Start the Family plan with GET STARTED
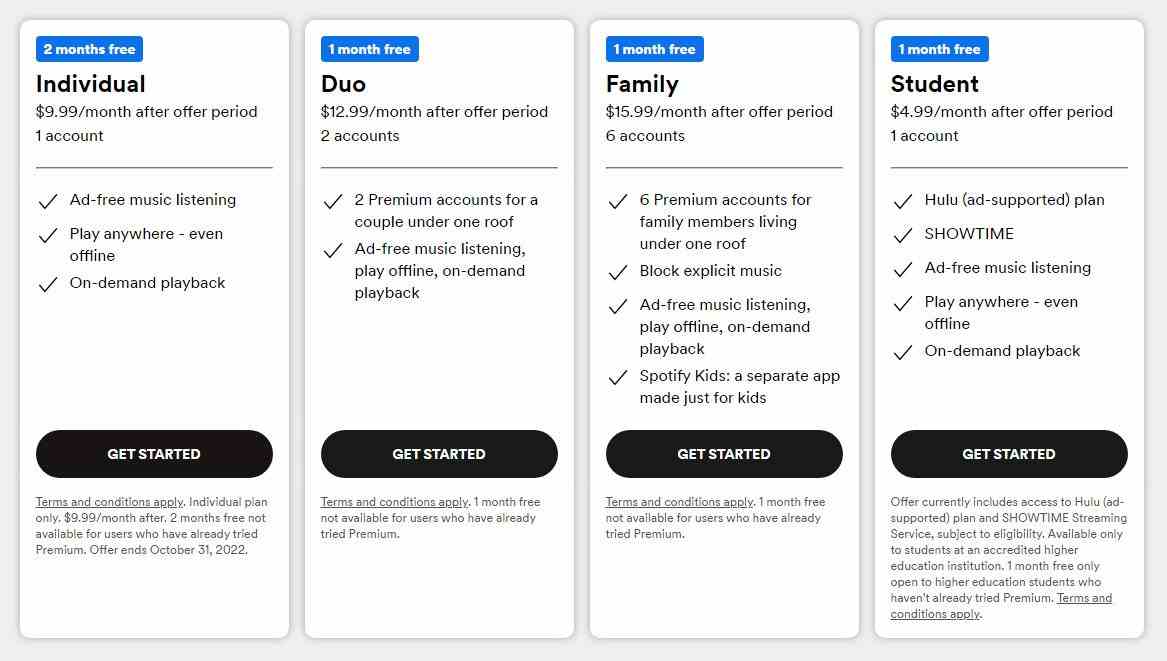The image size is (1167, 661). click(x=724, y=453)
